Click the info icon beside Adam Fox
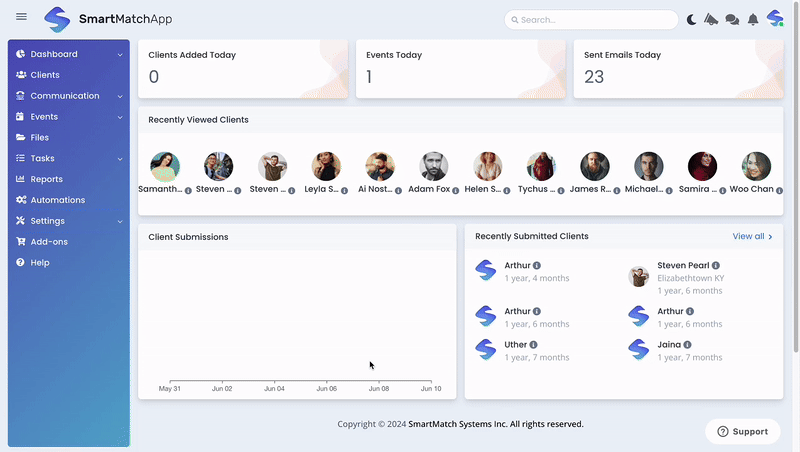The image size is (800, 452). click(456, 190)
